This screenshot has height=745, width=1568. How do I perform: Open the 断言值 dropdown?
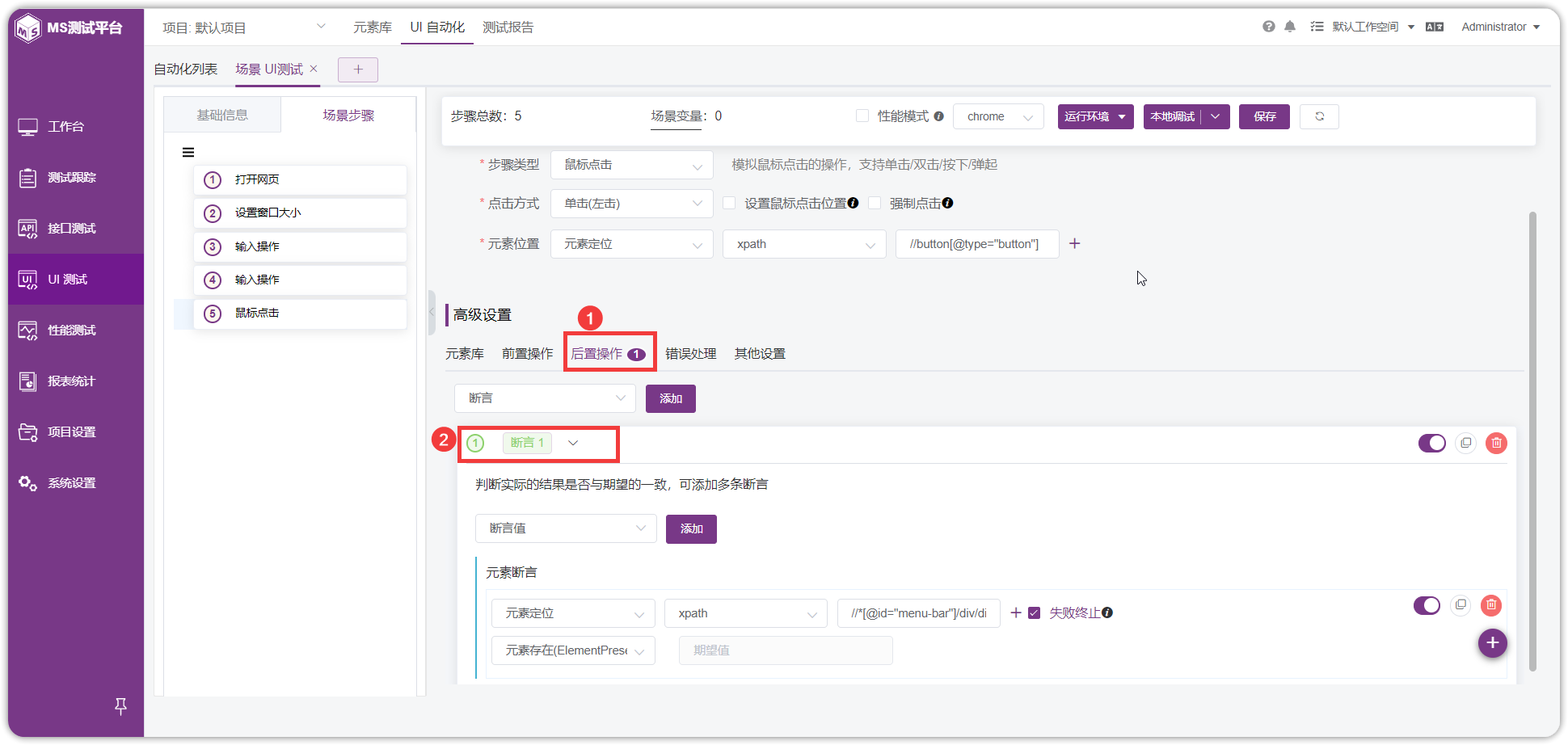(x=566, y=528)
